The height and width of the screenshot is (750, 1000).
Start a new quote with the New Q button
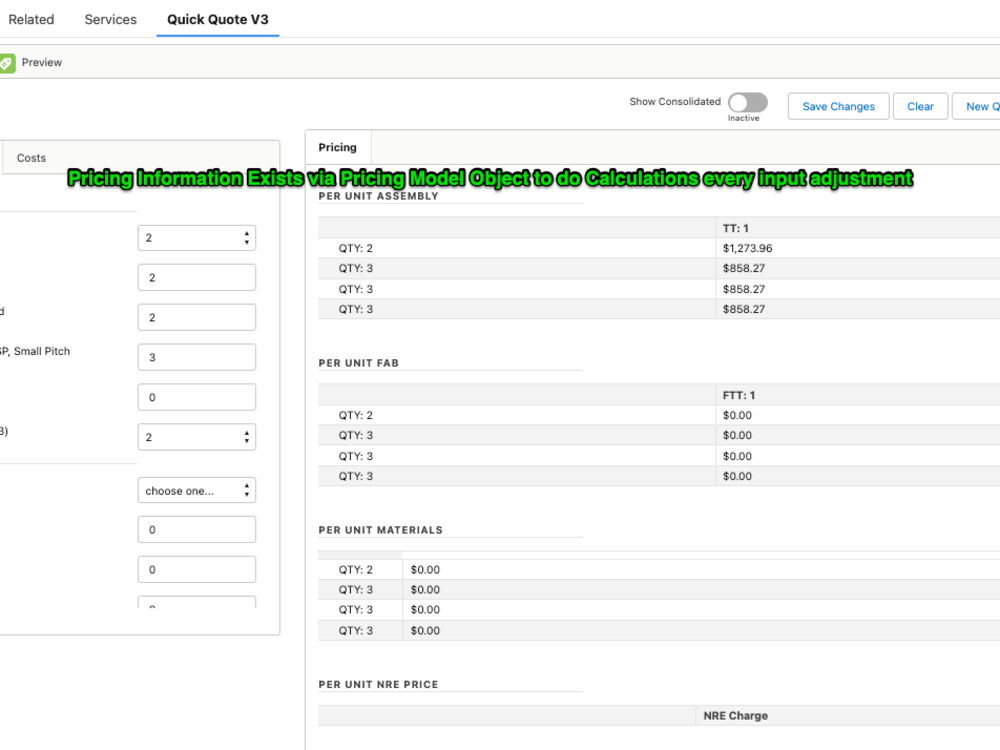click(x=982, y=106)
